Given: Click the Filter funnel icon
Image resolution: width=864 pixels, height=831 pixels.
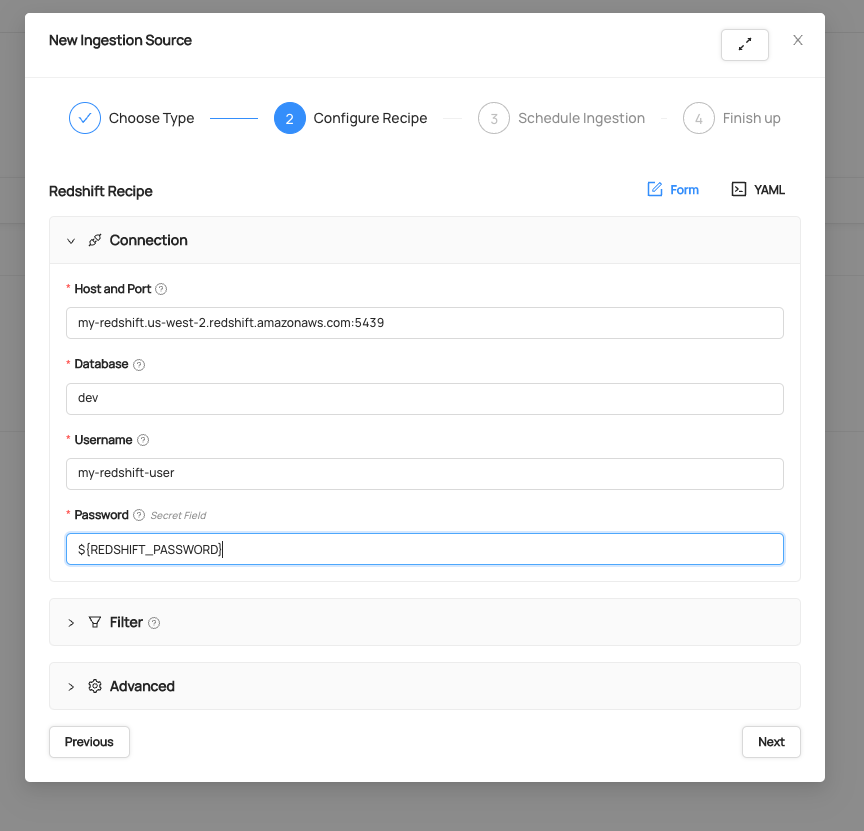Looking at the screenshot, I should tap(95, 622).
